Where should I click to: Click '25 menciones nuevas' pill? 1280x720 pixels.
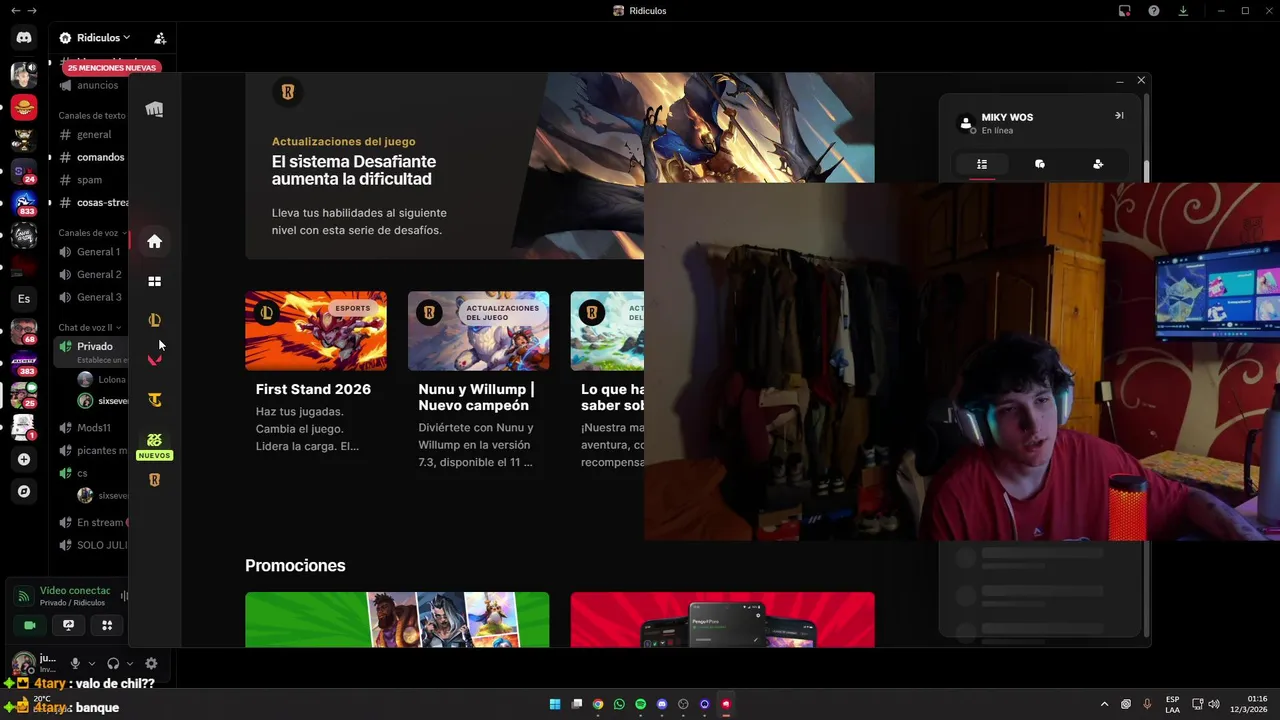(112, 68)
